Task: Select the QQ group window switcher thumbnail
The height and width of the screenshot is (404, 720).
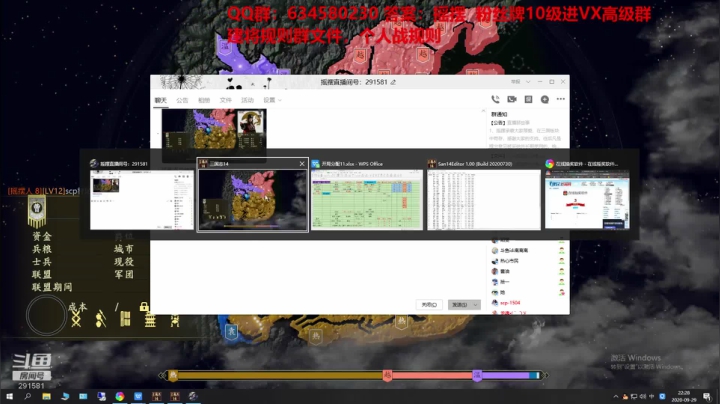Action: (142, 200)
